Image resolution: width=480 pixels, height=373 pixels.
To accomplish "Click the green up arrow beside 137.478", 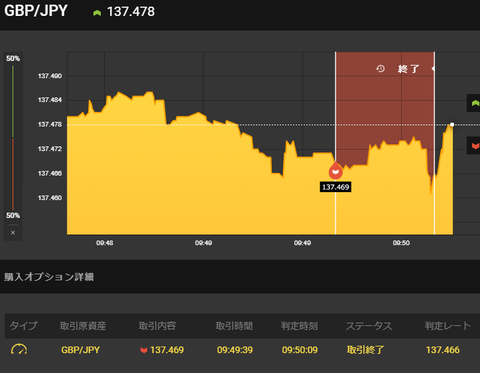I will (97, 13).
